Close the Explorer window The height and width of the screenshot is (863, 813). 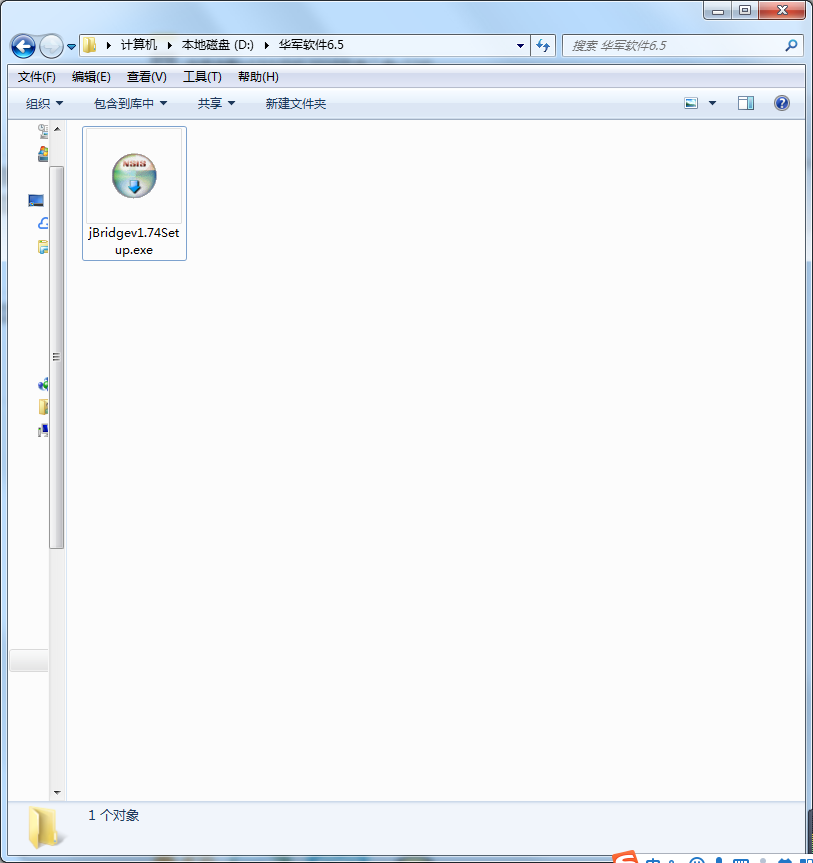click(782, 10)
